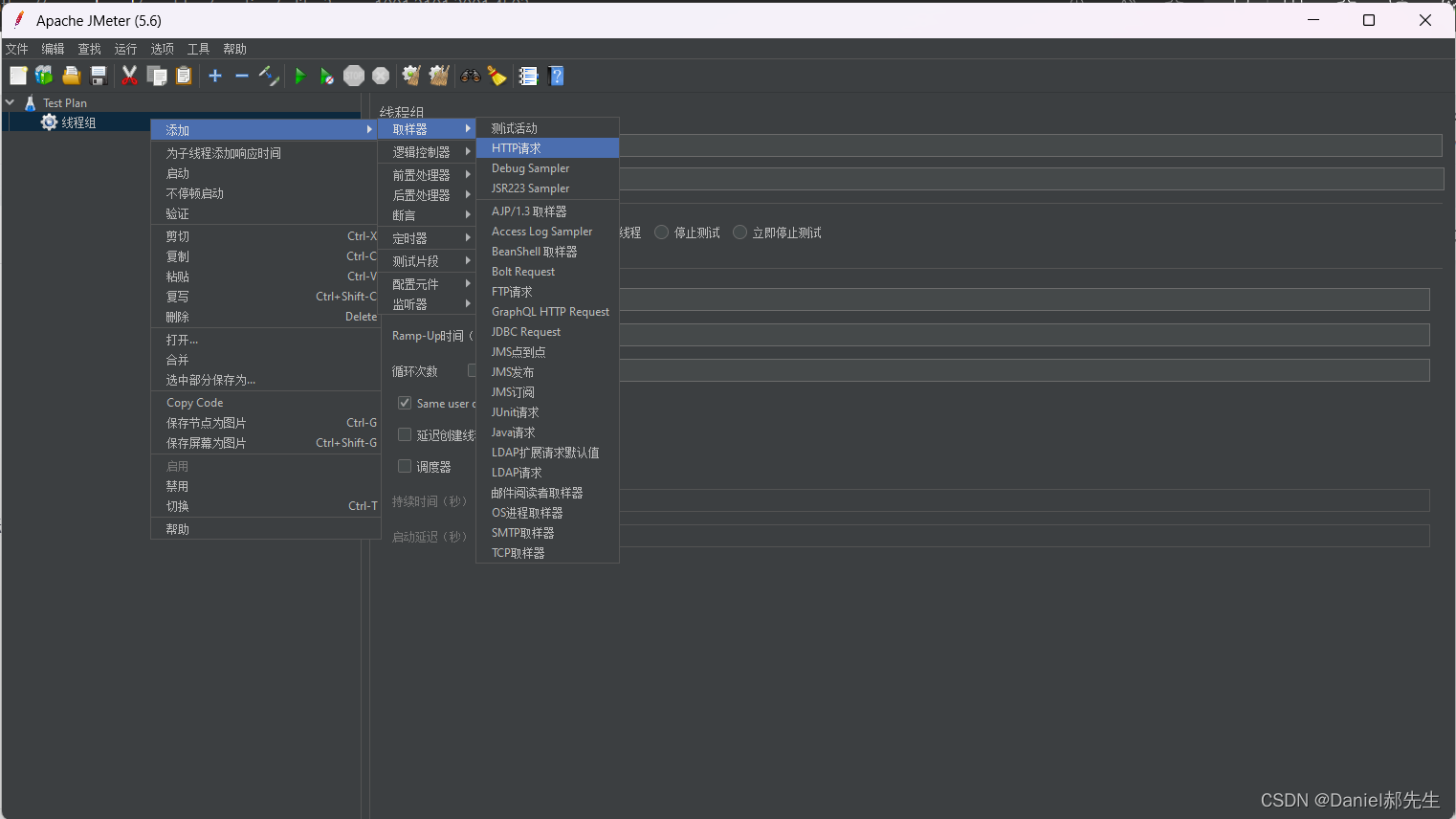Choose Debug Sampler from the list

pos(548,168)
